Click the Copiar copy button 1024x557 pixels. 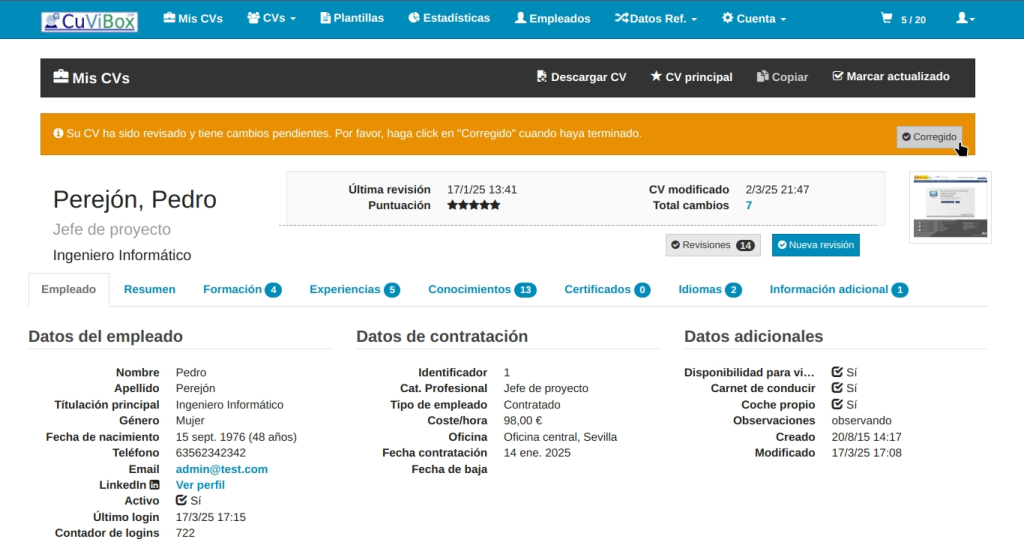coord(782,77)
